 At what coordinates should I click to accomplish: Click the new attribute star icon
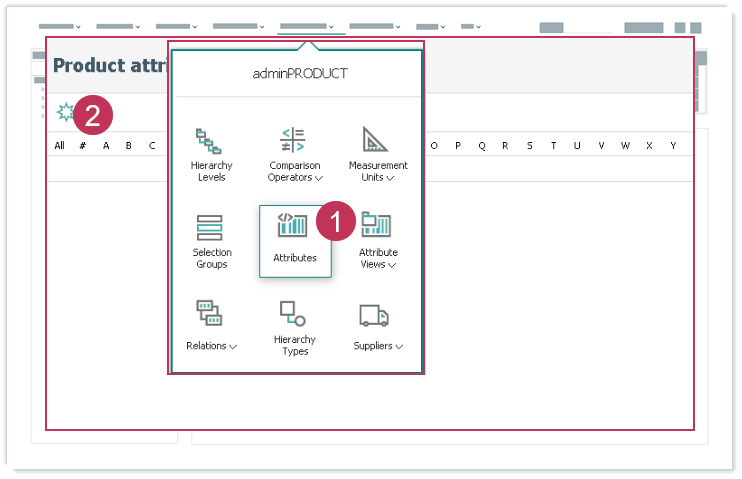click(x=66, y=111)
